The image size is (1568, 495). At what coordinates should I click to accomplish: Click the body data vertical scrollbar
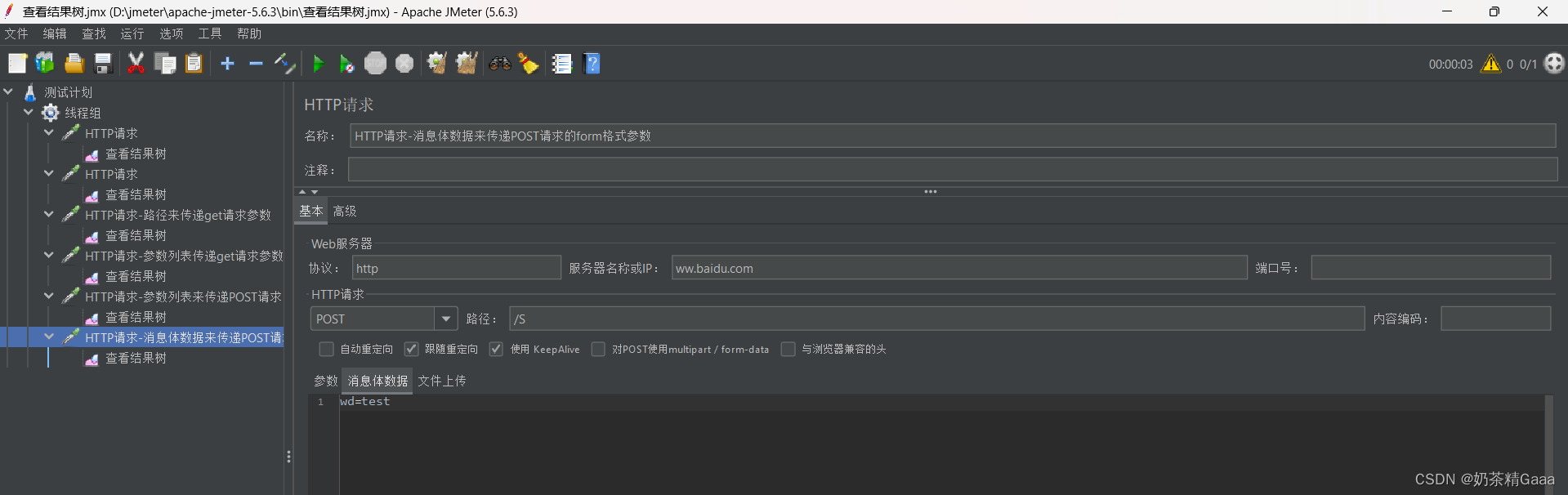1548,445
